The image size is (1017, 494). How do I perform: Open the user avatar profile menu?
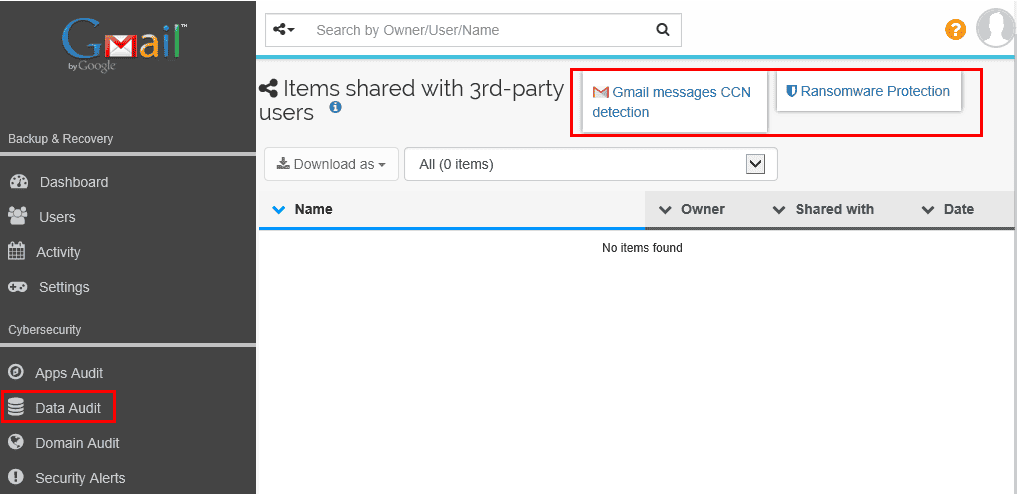pyautogui.click(x=996, y=29)
